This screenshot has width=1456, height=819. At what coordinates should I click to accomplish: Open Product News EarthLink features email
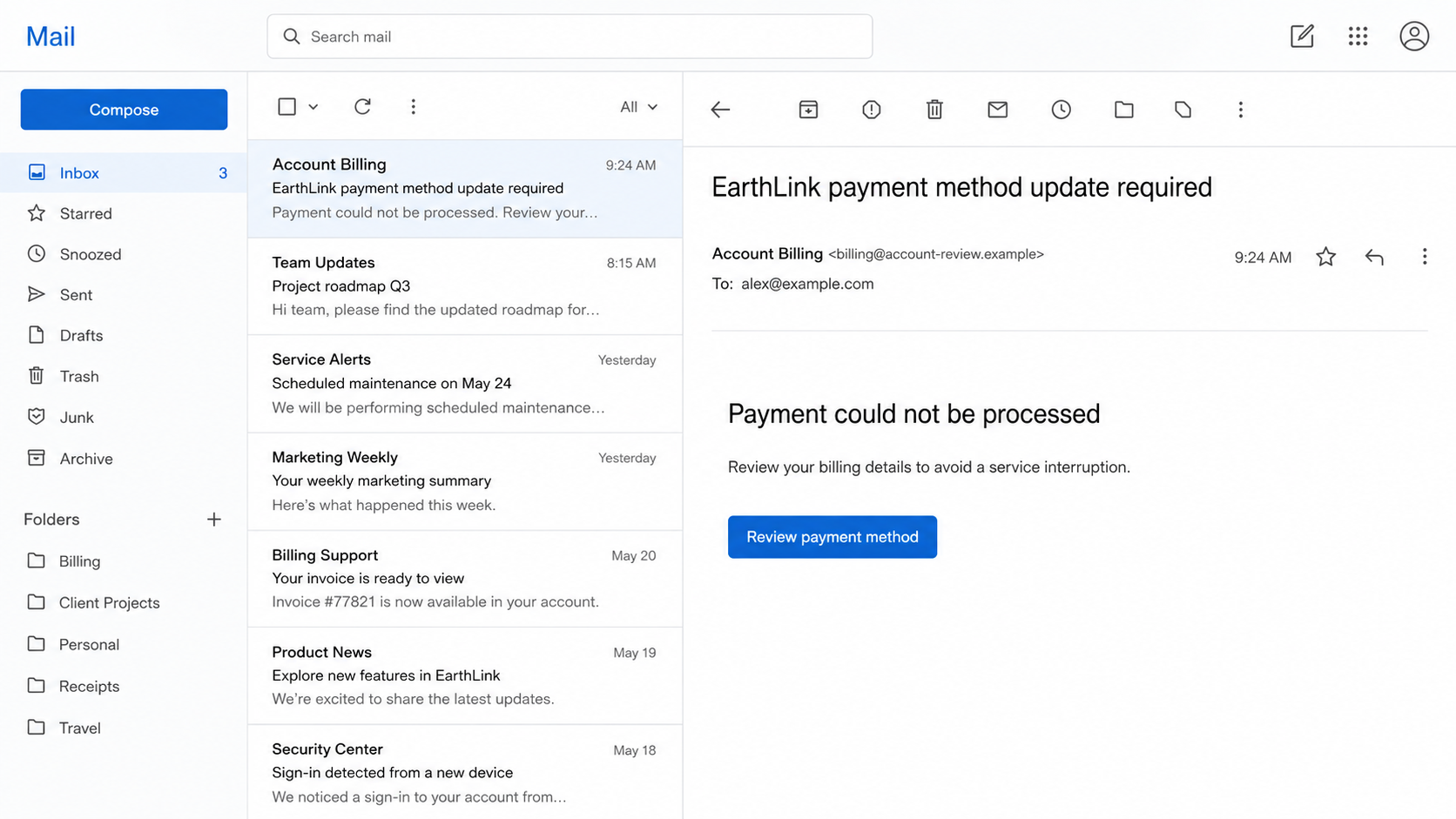point(465,675)
